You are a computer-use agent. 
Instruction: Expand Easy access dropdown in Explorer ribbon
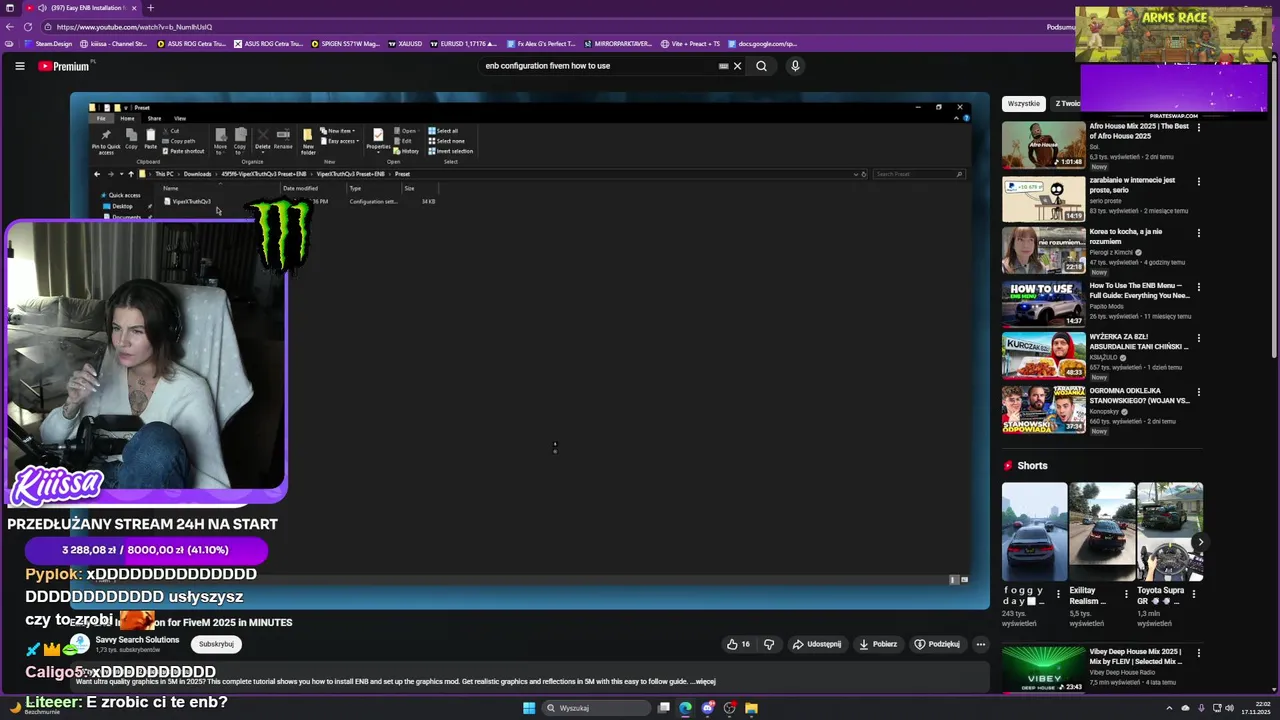pos(339,141)
